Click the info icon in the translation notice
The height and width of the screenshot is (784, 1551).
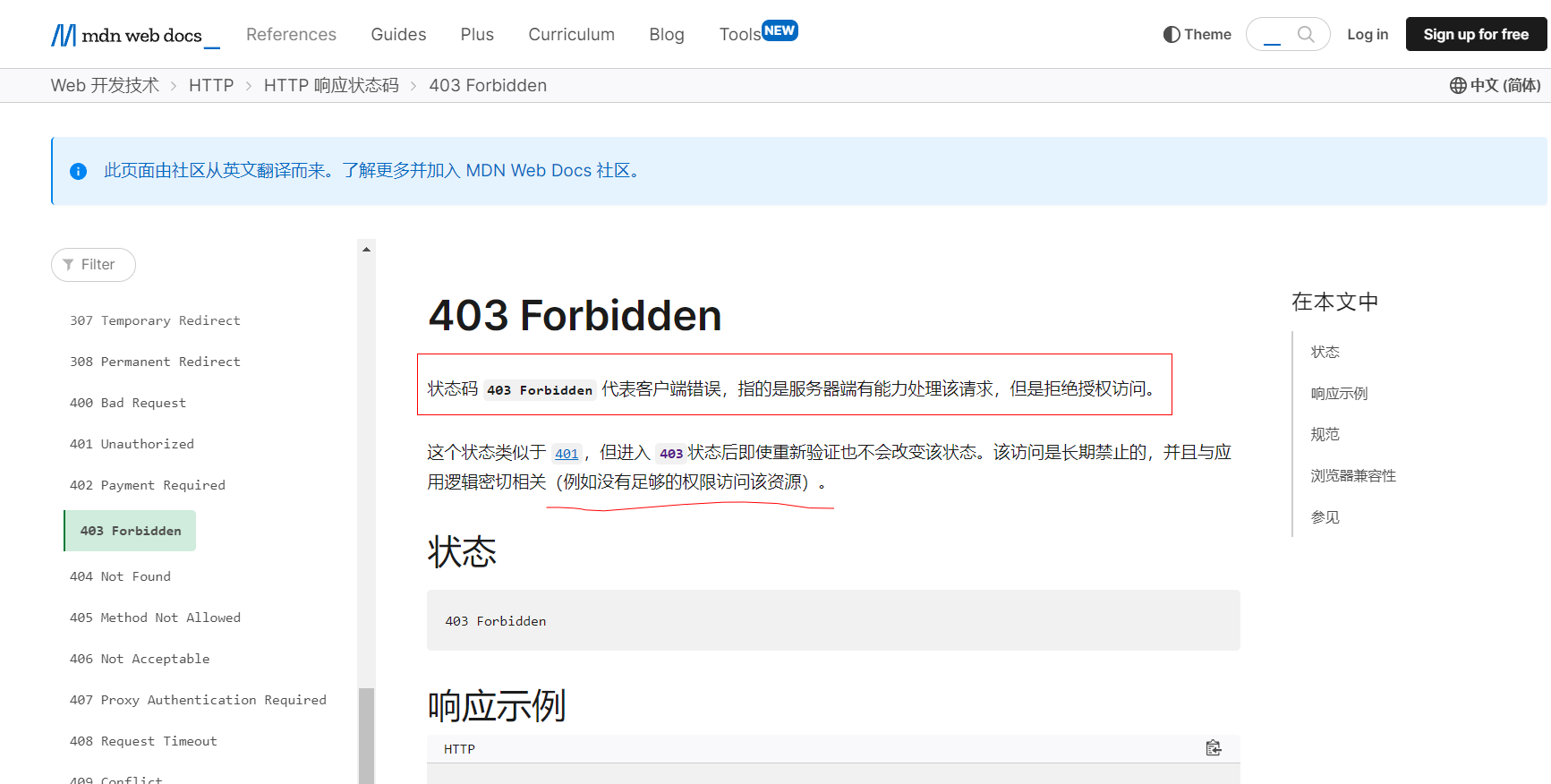click(79, 171)
